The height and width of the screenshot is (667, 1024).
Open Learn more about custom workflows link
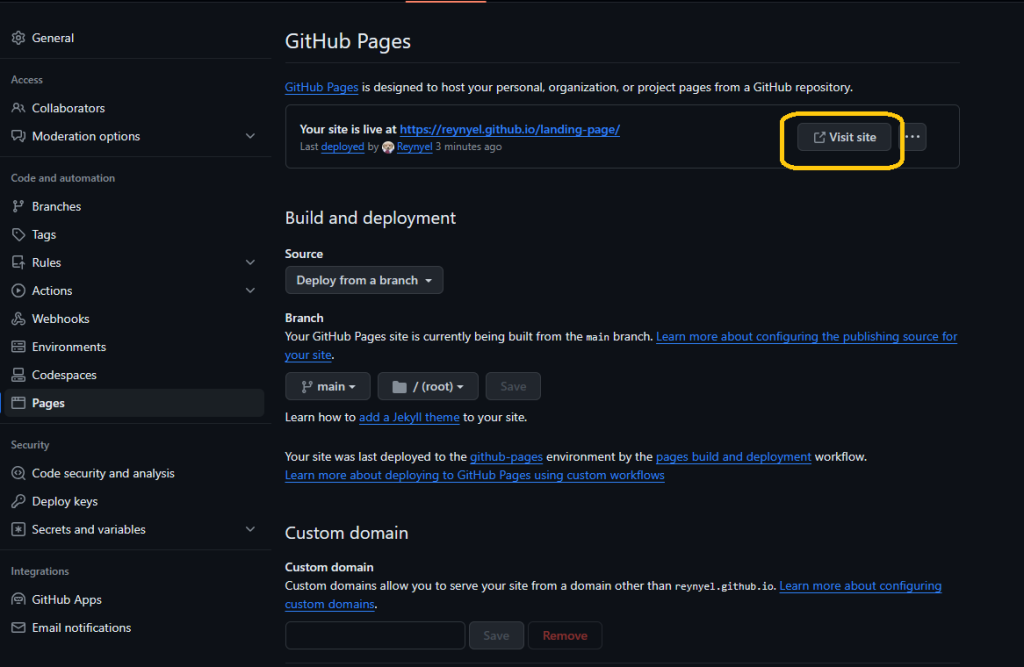475,475
